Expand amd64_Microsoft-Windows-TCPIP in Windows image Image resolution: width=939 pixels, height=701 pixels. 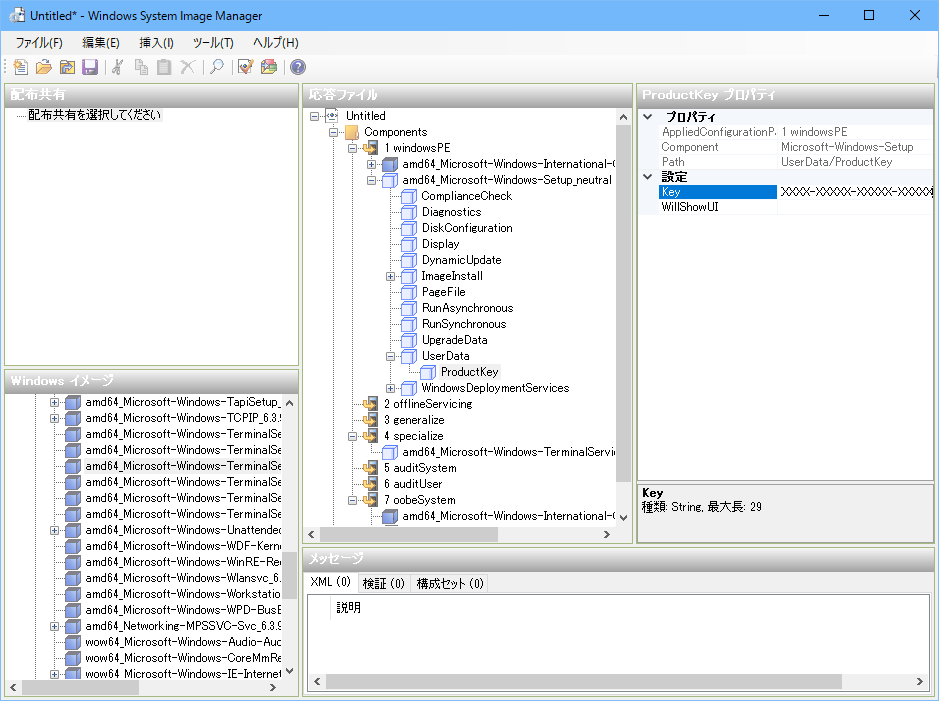click(54, 418)
